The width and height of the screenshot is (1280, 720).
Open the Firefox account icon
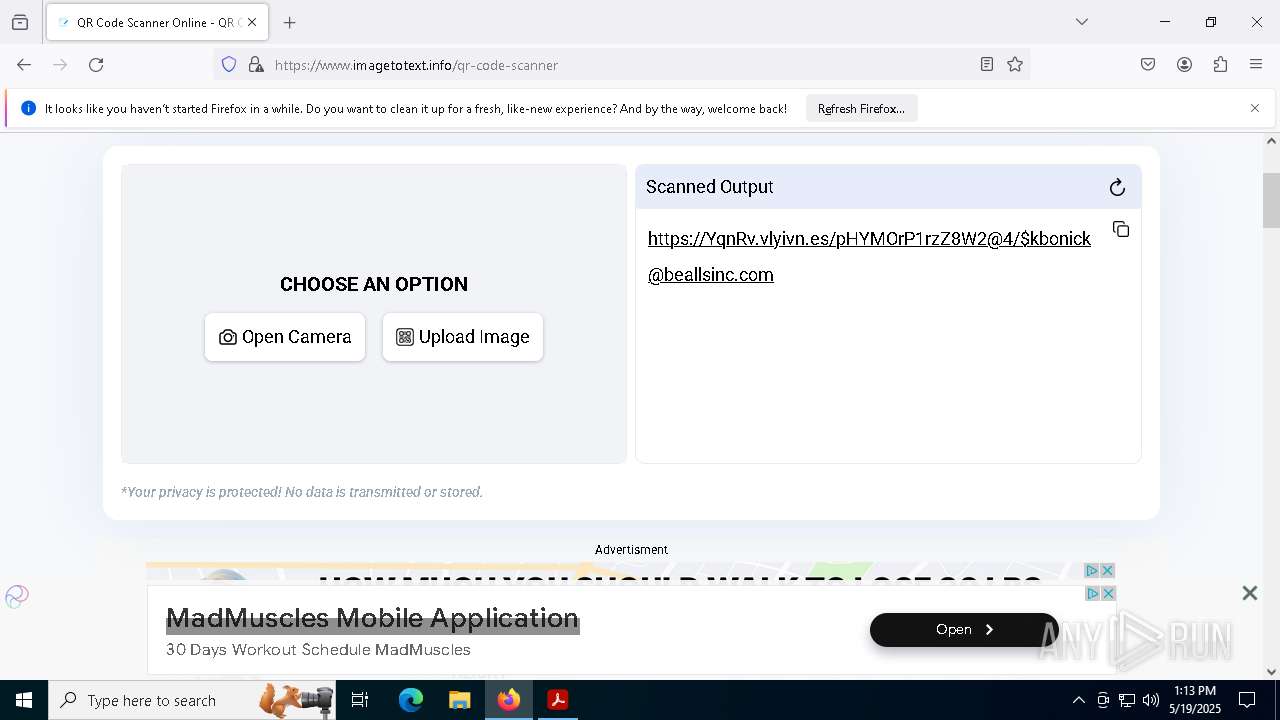(1184, 65)
